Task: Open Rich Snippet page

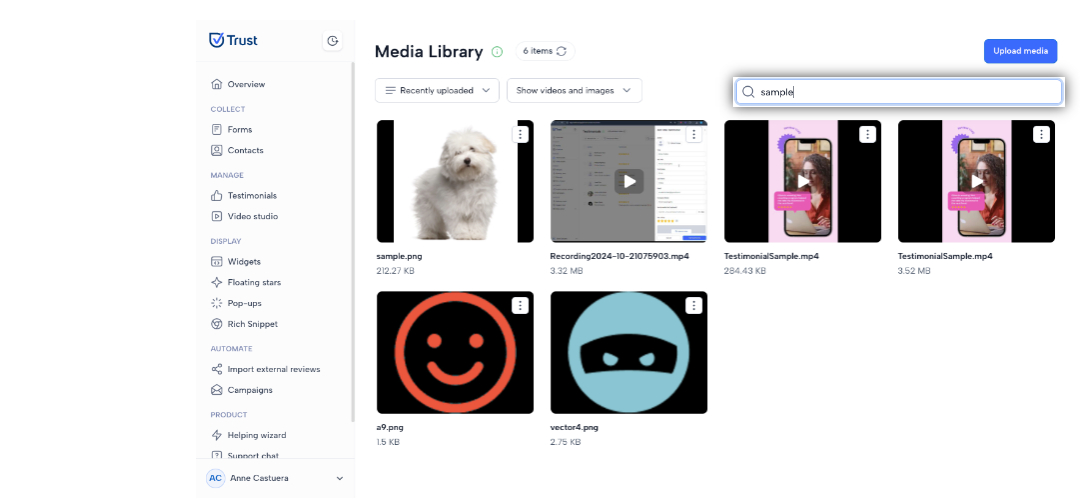Action: pyautogui.click(x=253, y=324)
